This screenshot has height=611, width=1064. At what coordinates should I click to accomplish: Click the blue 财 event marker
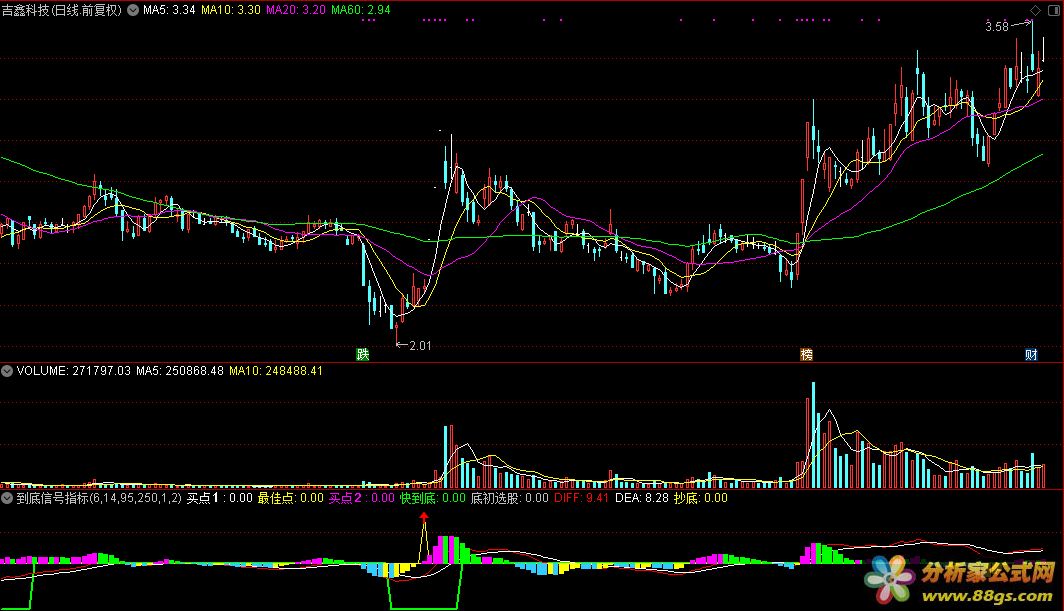click(x=1031, y=354)
